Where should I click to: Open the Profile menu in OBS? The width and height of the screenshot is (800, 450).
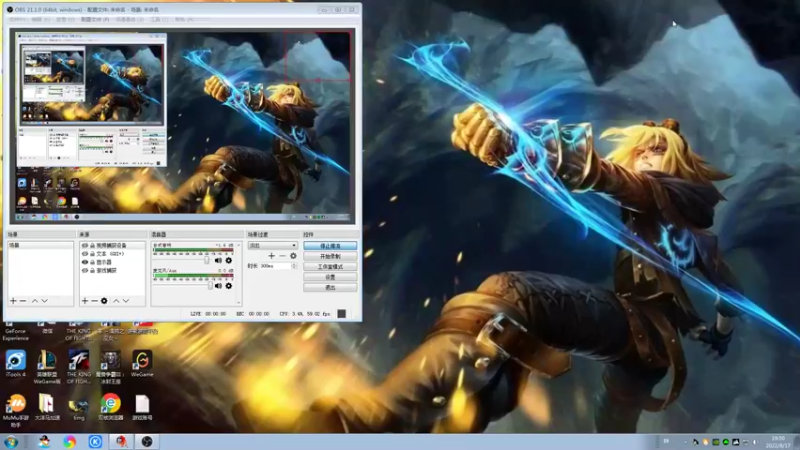[95, 19]
